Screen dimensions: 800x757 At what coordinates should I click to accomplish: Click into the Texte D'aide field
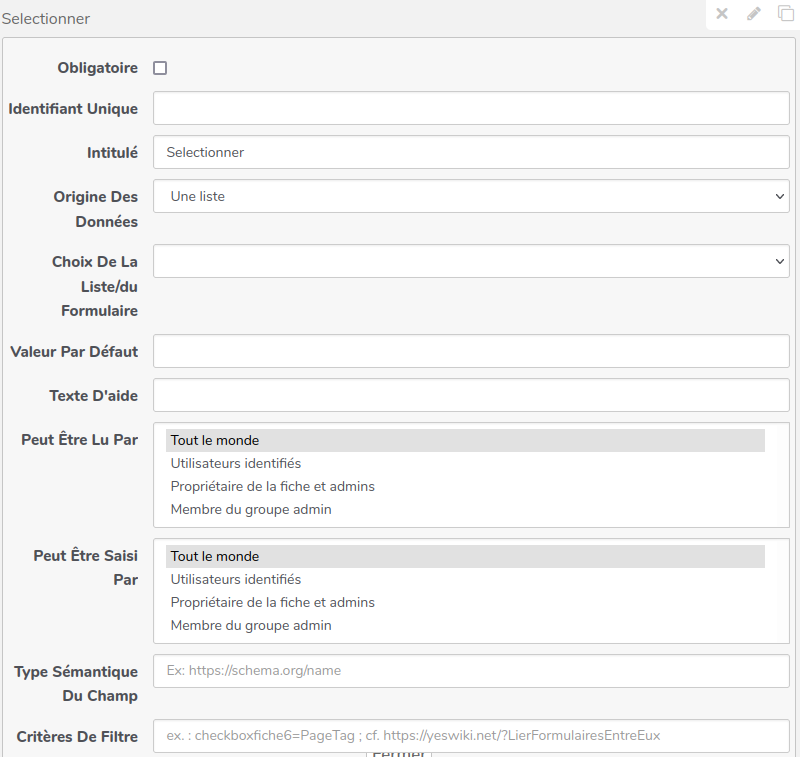pos(471,395)
